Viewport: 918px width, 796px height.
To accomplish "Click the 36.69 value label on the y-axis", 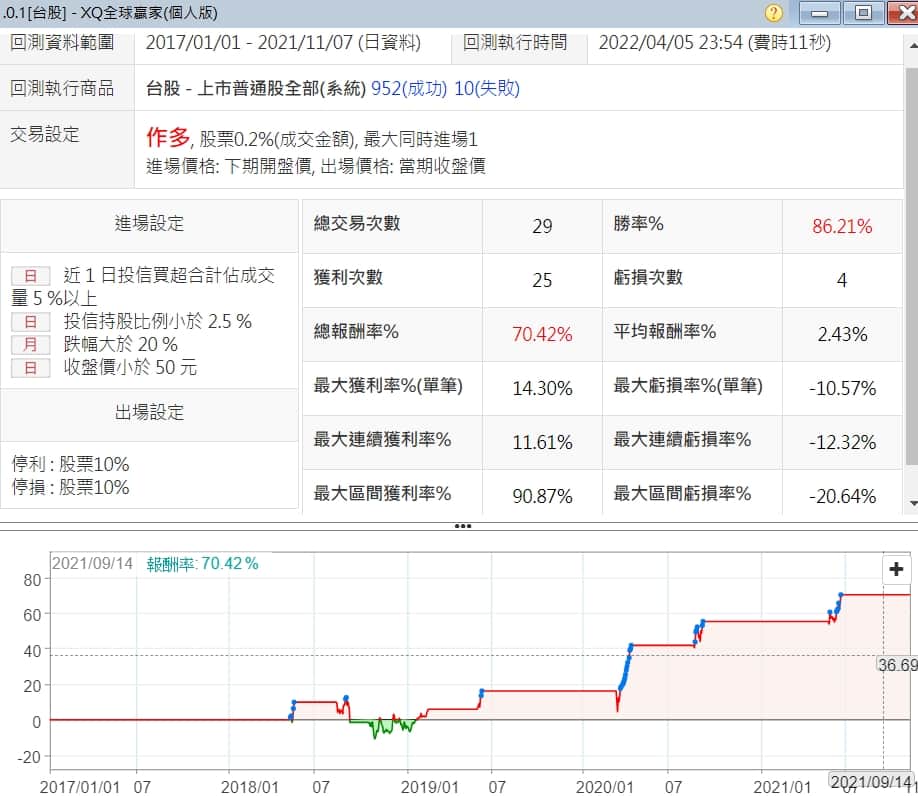I will tap(897, 664).
